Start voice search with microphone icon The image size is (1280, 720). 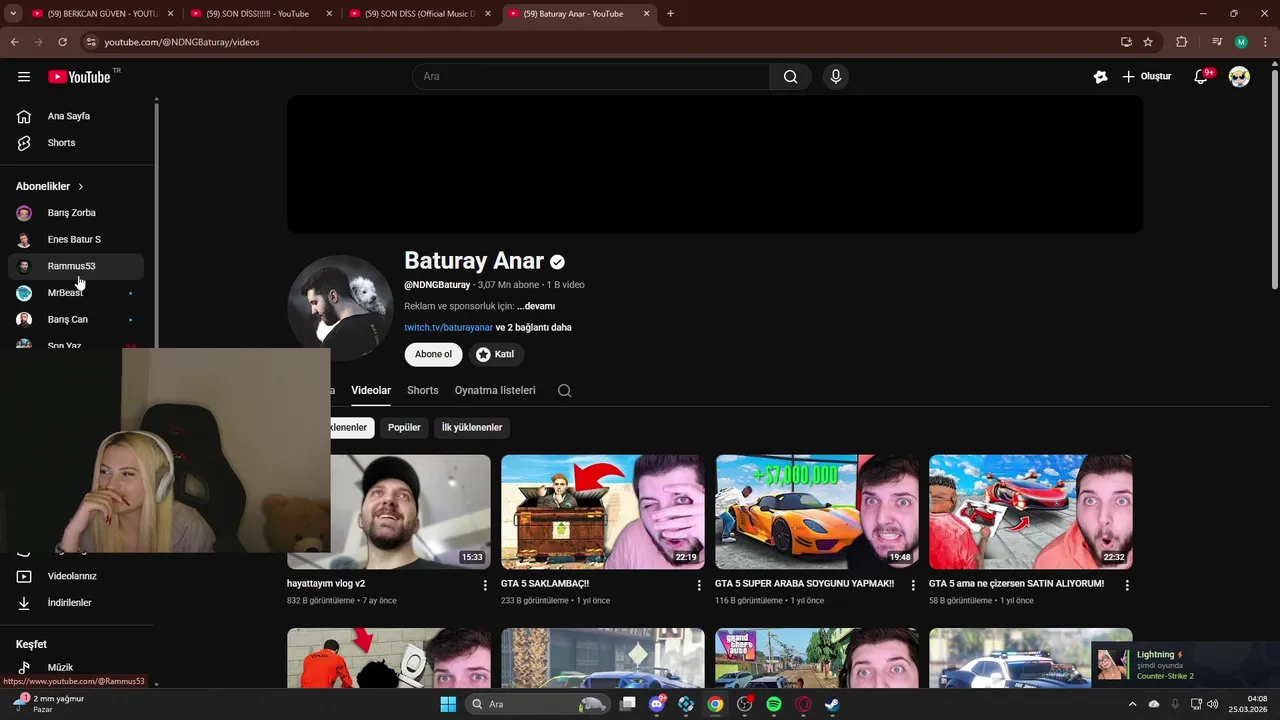pos(836,77)
